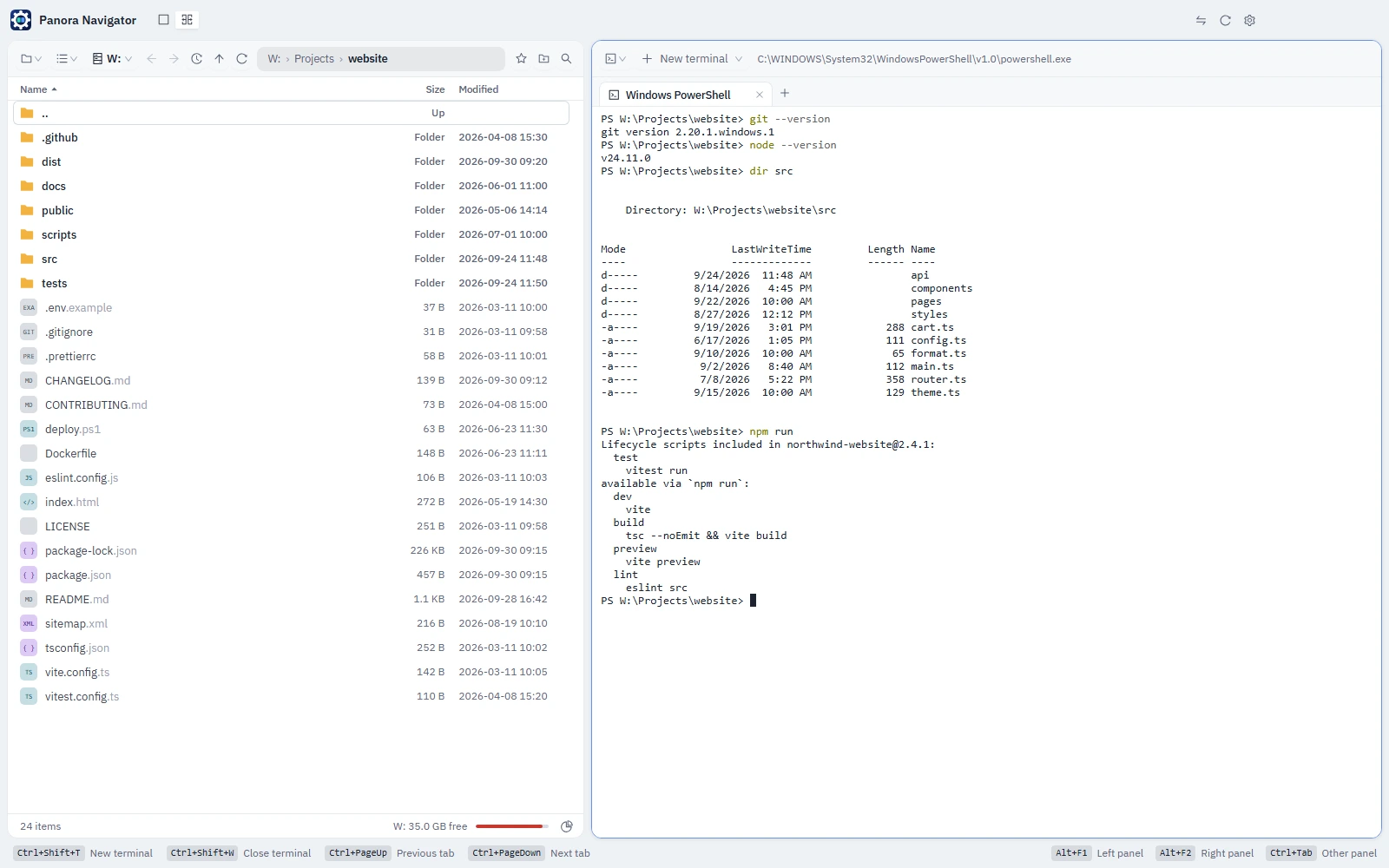This screenshot has width=1389, height=868.
Task: Search files in the left panel
Action: point(566,59)
